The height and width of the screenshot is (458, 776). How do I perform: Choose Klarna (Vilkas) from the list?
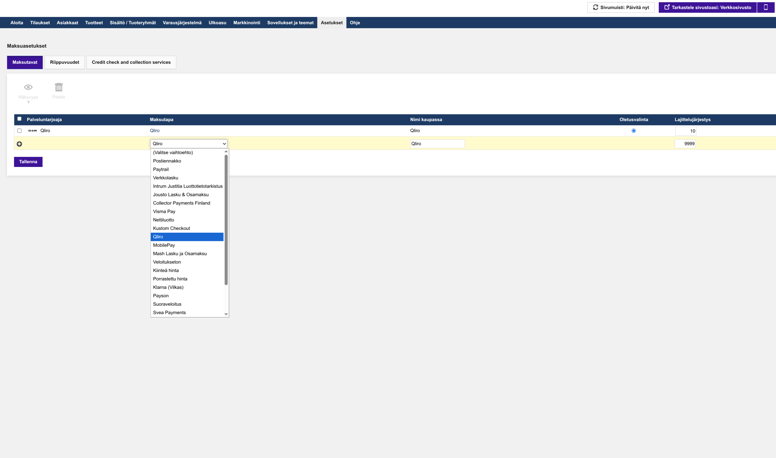pos(187,287)
